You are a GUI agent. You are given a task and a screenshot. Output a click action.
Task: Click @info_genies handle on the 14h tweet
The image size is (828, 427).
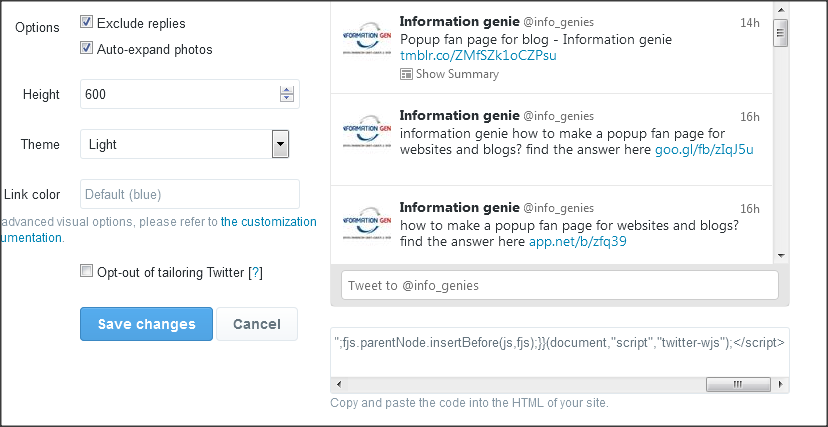(558, 22)
